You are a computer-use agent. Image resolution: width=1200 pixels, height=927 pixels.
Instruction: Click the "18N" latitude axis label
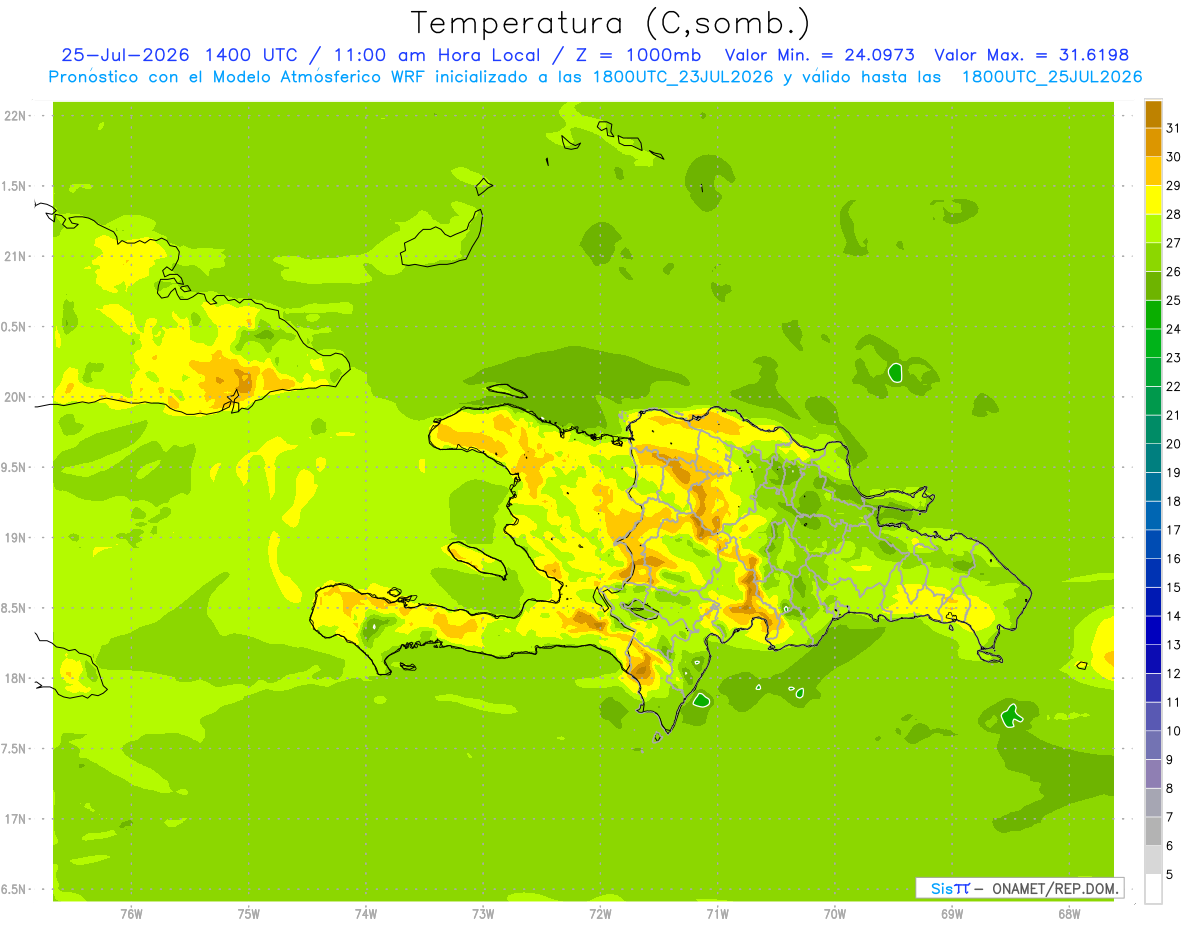tap(17, 678)
